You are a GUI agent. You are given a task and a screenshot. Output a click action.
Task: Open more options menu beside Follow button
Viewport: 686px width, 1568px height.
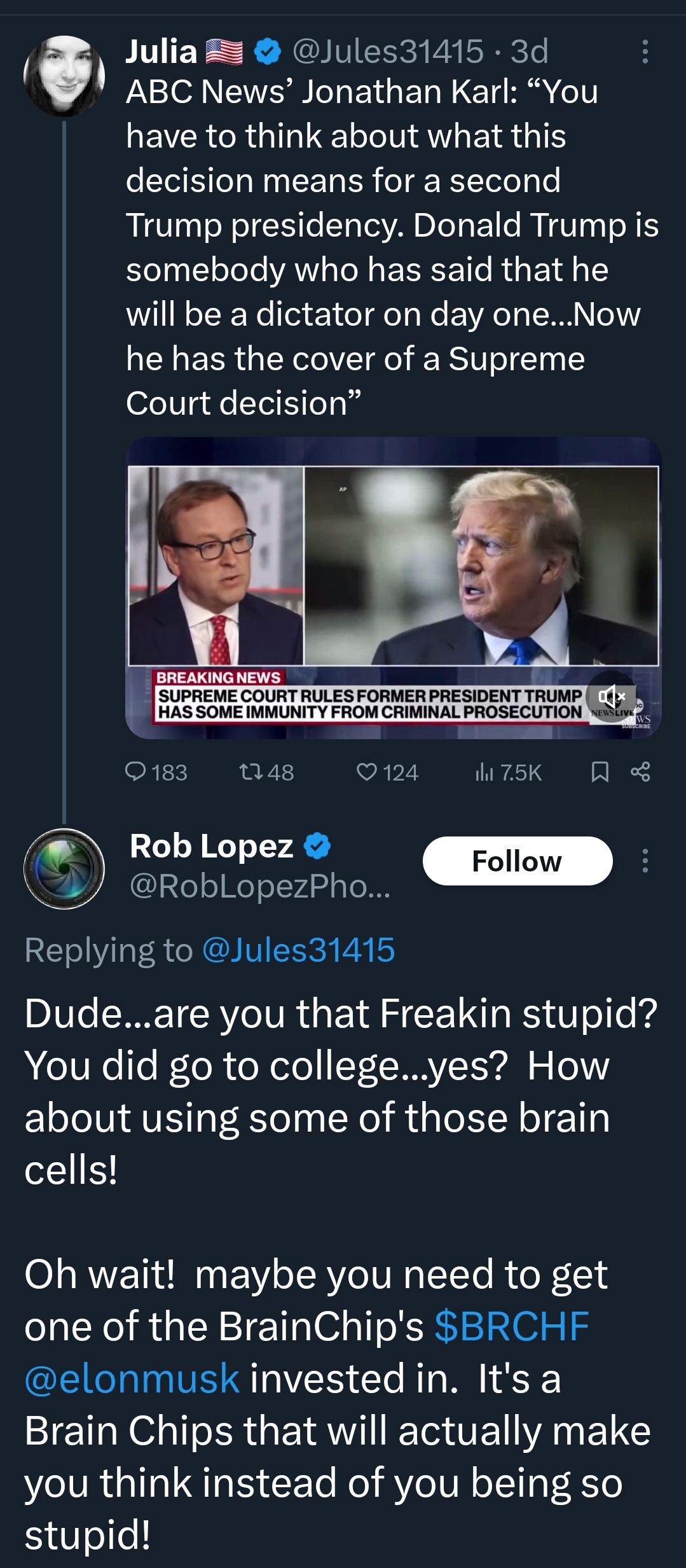[x=645, y=861]
